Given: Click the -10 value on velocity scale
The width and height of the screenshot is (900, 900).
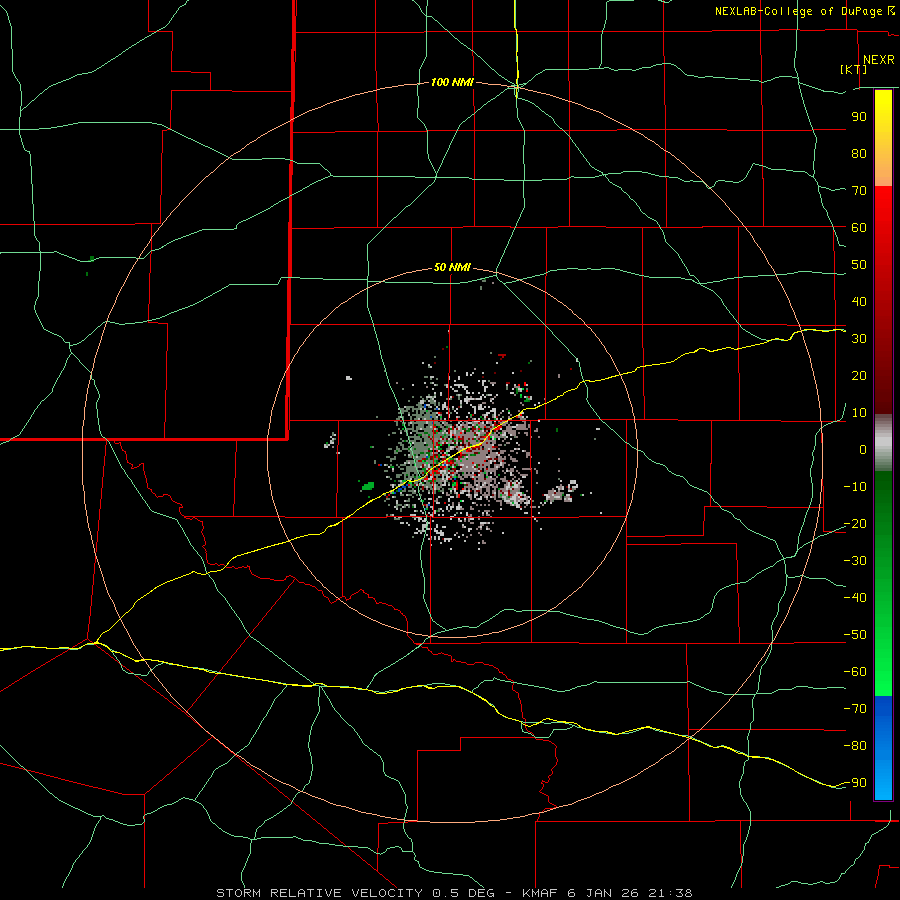Looking at the screenshot, I should coord(855,487).
